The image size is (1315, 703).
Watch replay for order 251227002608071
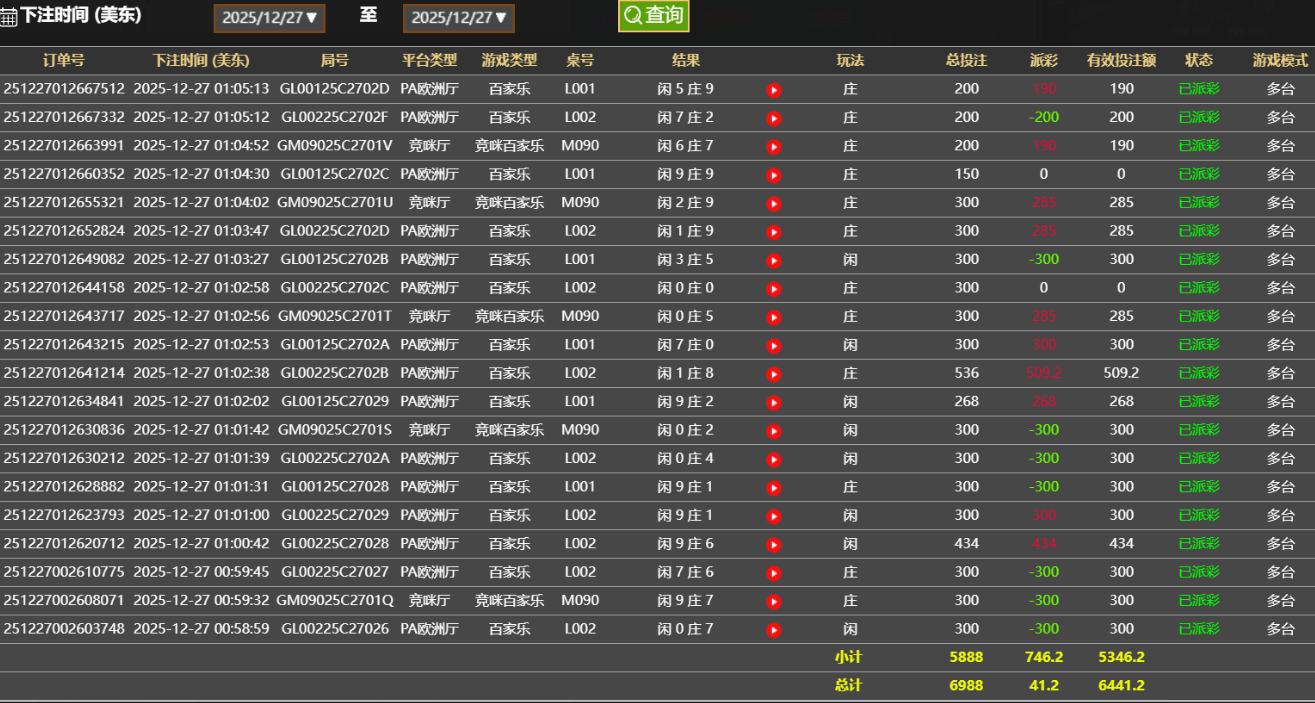[774, 602]
